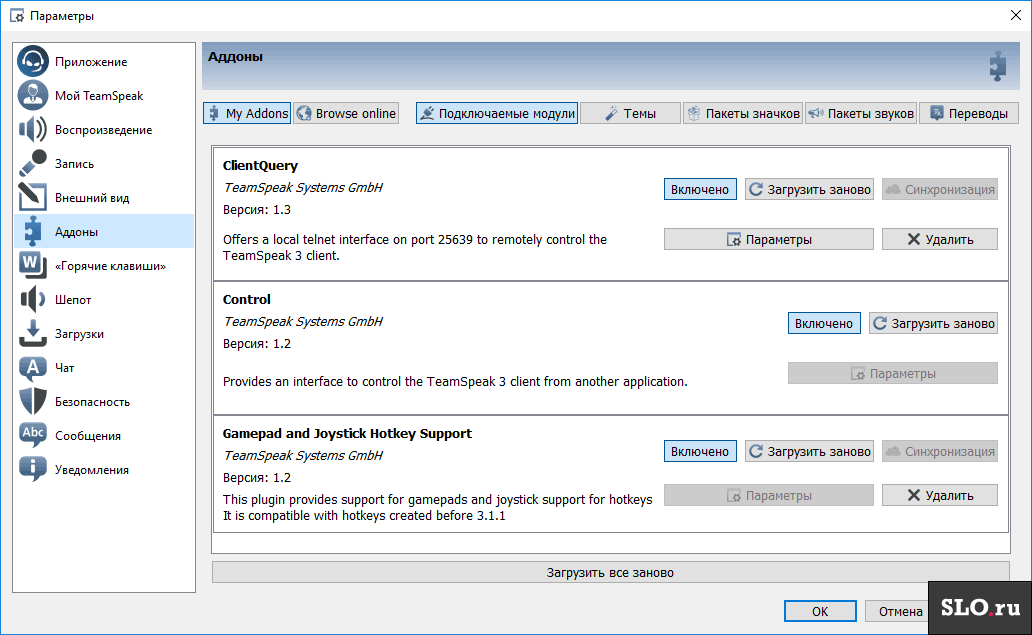This screenshot has width=1032, height=635.
Task: Reload Gamepad plugin with Загрузить заново
Action: (x=810, y=451)
